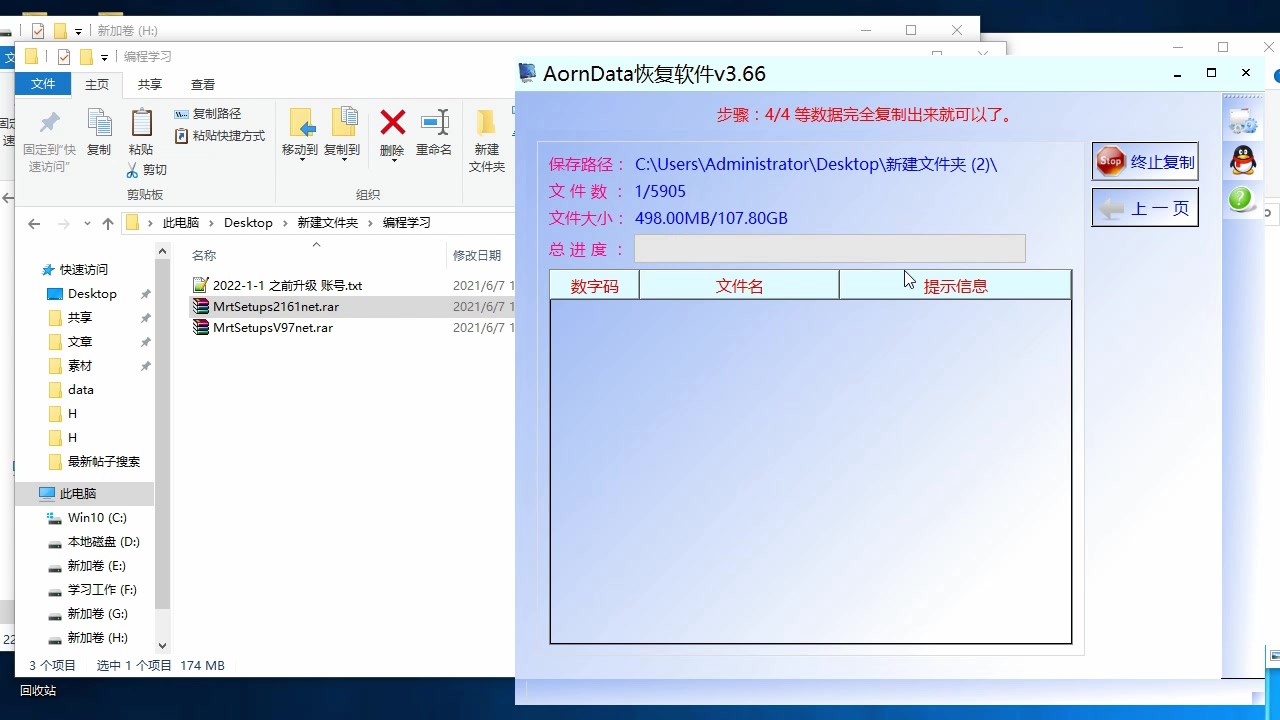This screenshot has height=720, width=1280.
Task: Open the settings gear icon in AornData sidebar
Action: click(x=1243, y=122)
